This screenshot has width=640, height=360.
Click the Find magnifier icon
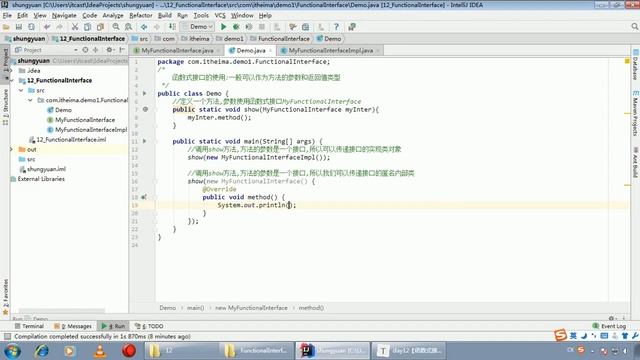(116, 27)
